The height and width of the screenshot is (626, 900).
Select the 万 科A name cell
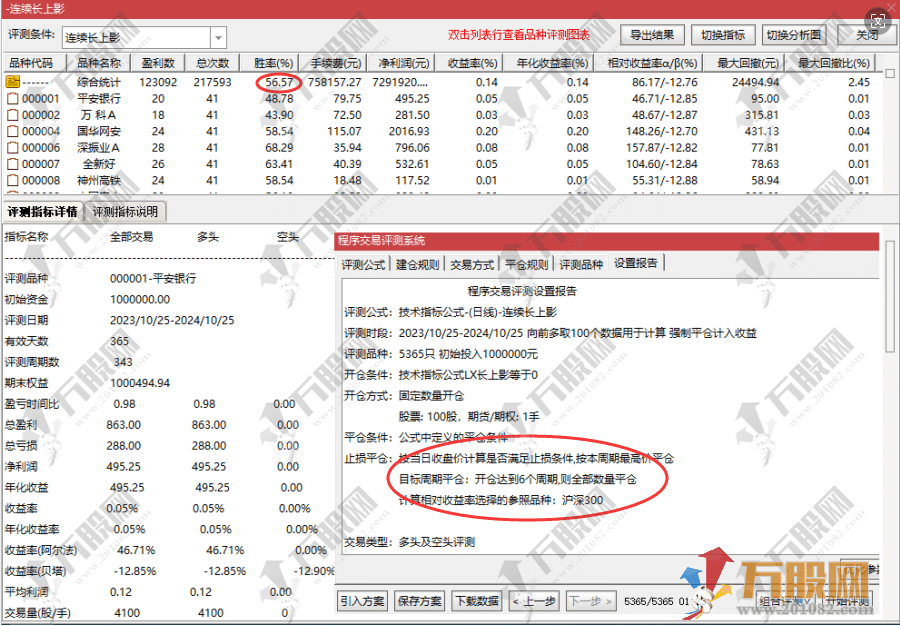point(98,115)
